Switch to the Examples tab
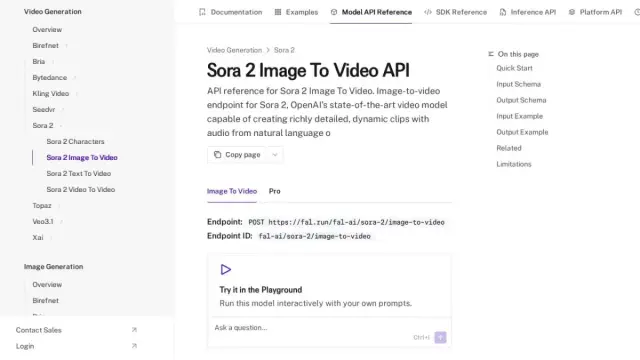Screen dimensions: 640x360 [x=296, y=12]
